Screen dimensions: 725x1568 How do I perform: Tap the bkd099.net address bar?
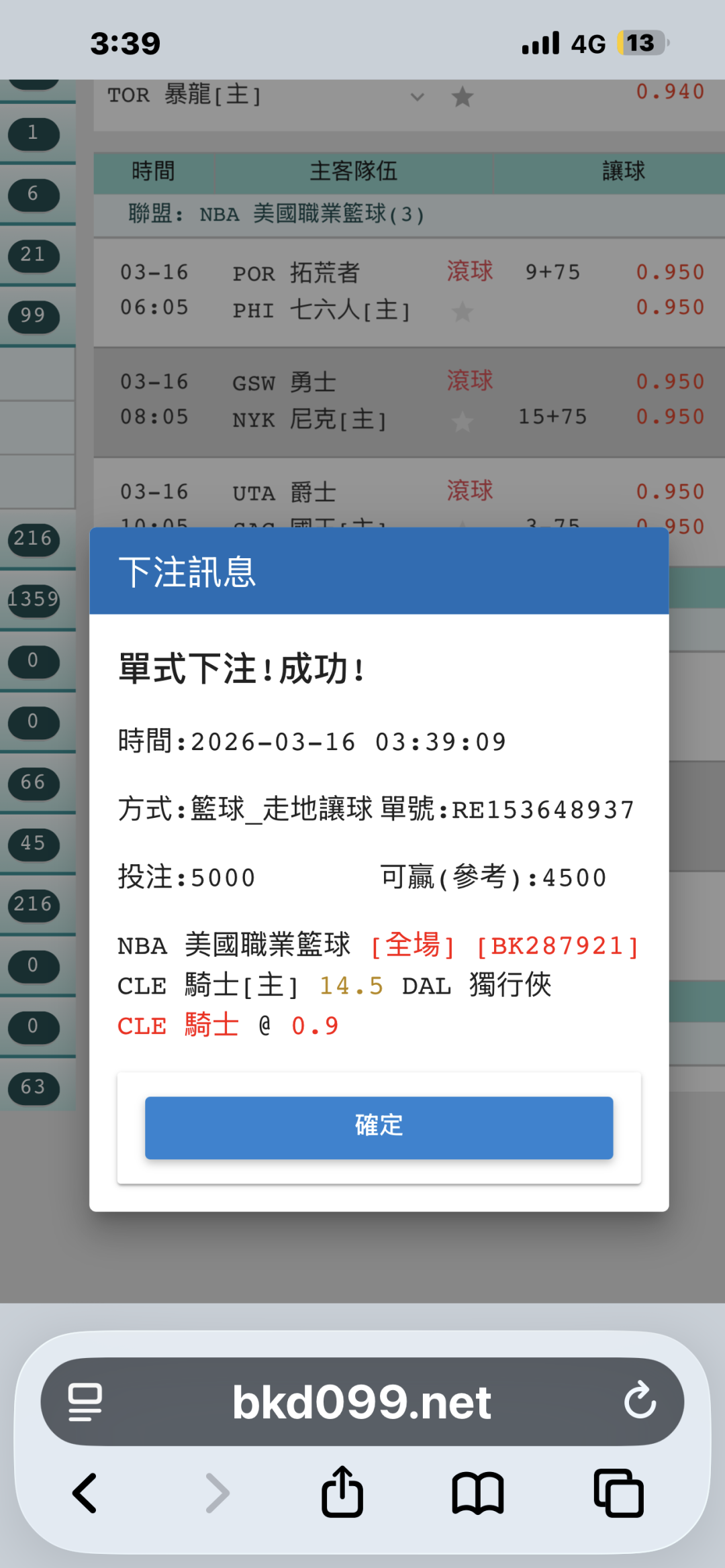click(x=362, y=1402)
